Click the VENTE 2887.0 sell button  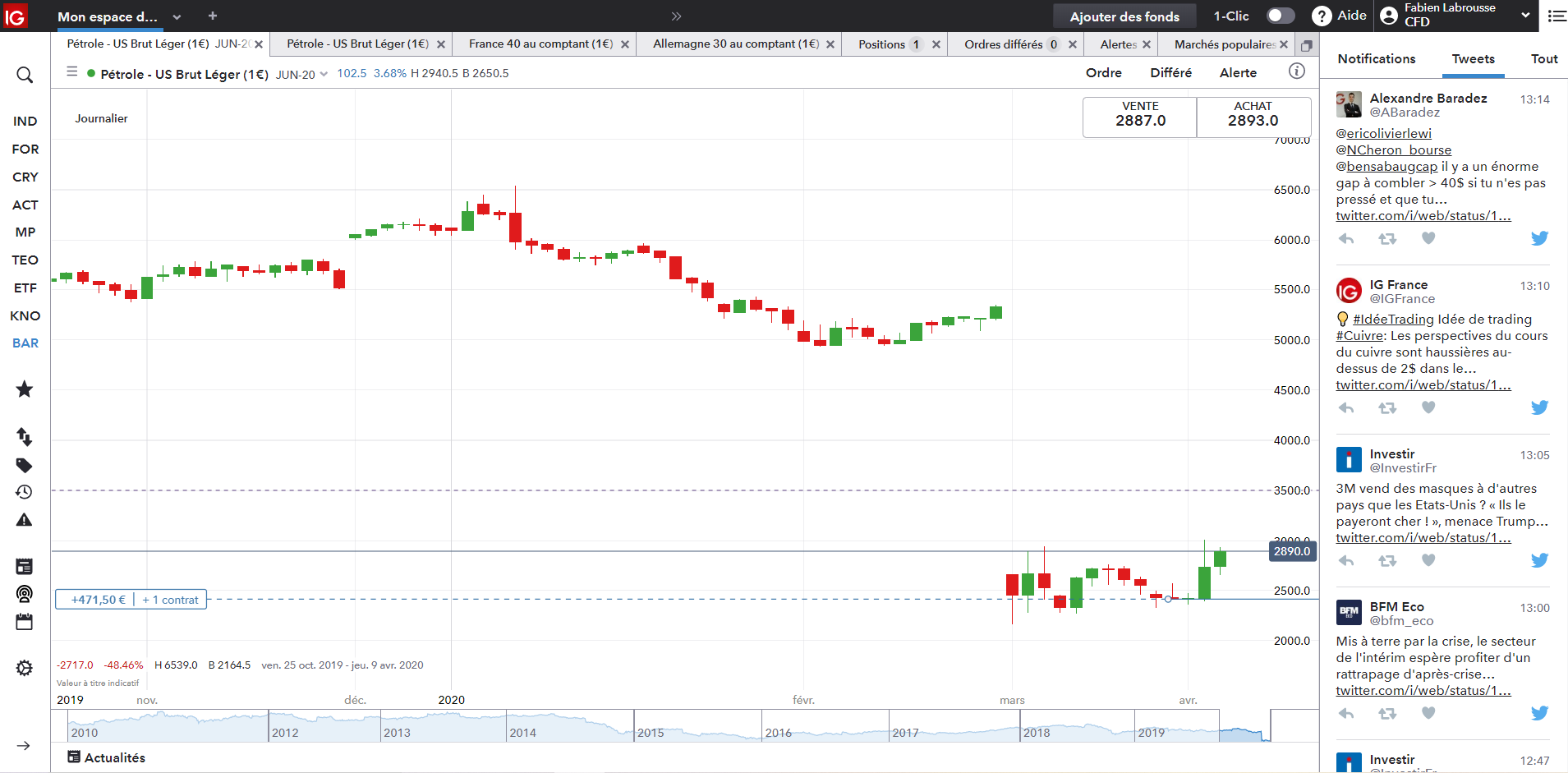1140,117
